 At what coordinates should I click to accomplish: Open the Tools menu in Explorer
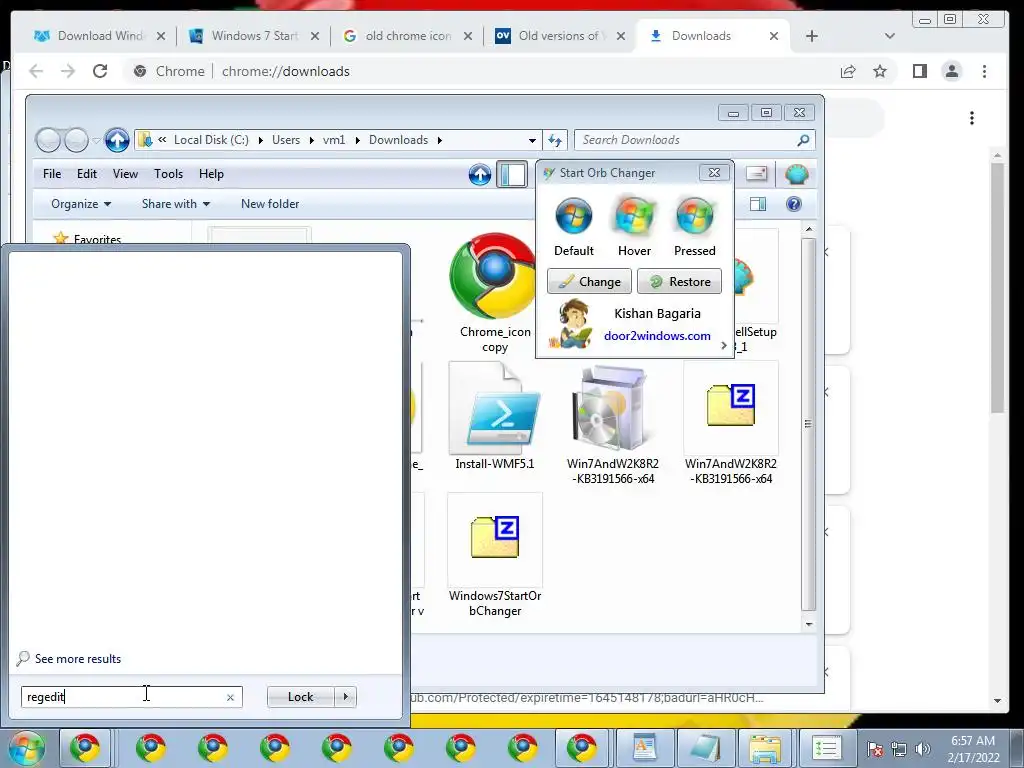point(168,174)
